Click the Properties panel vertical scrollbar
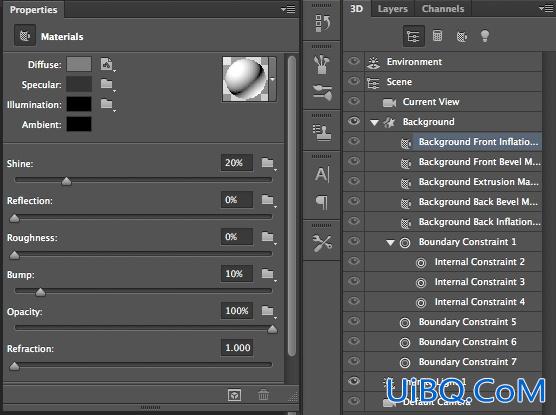556x415 pixels. [292, 206]
